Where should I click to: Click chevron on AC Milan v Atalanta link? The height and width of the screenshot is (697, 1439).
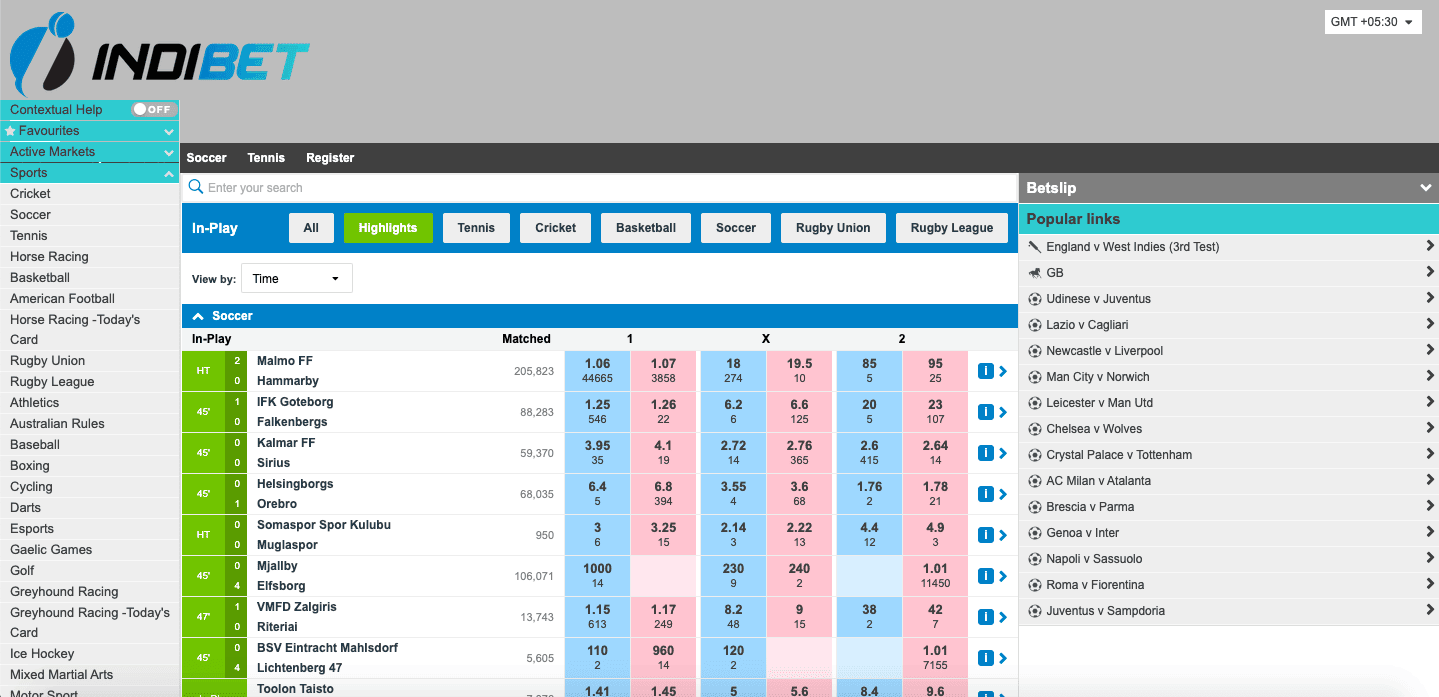click(x=1430, y=480)
